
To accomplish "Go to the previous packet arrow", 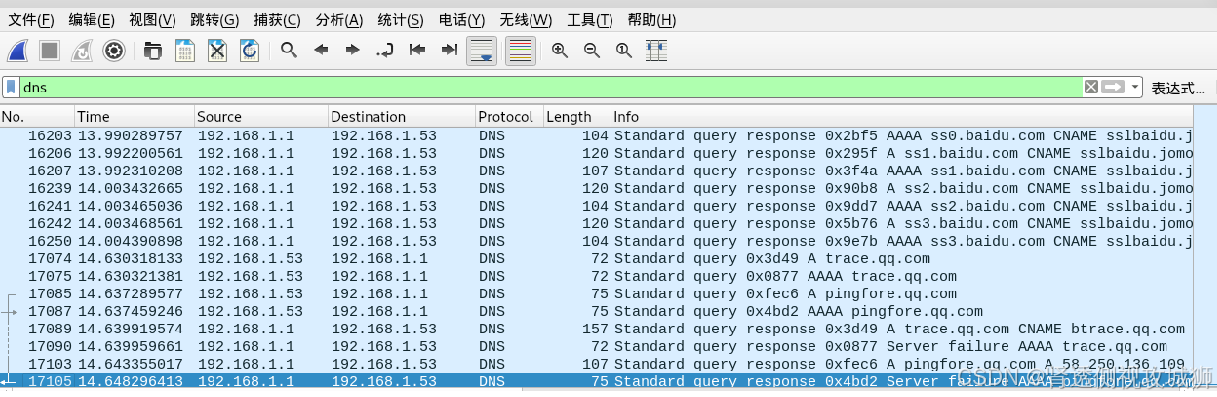I will pos(321,50).
